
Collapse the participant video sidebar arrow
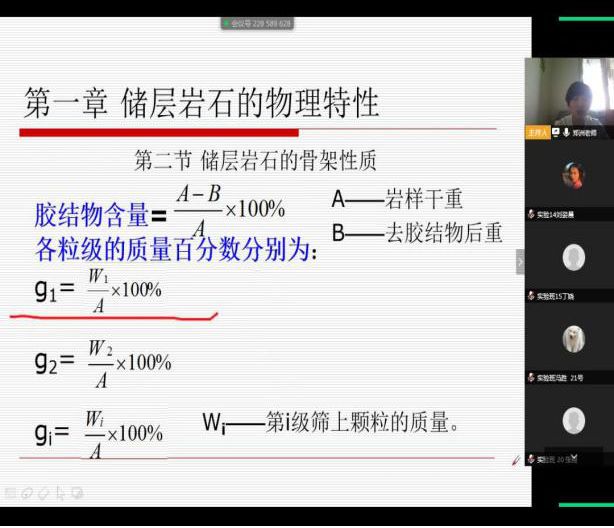[x=519, y=261]
